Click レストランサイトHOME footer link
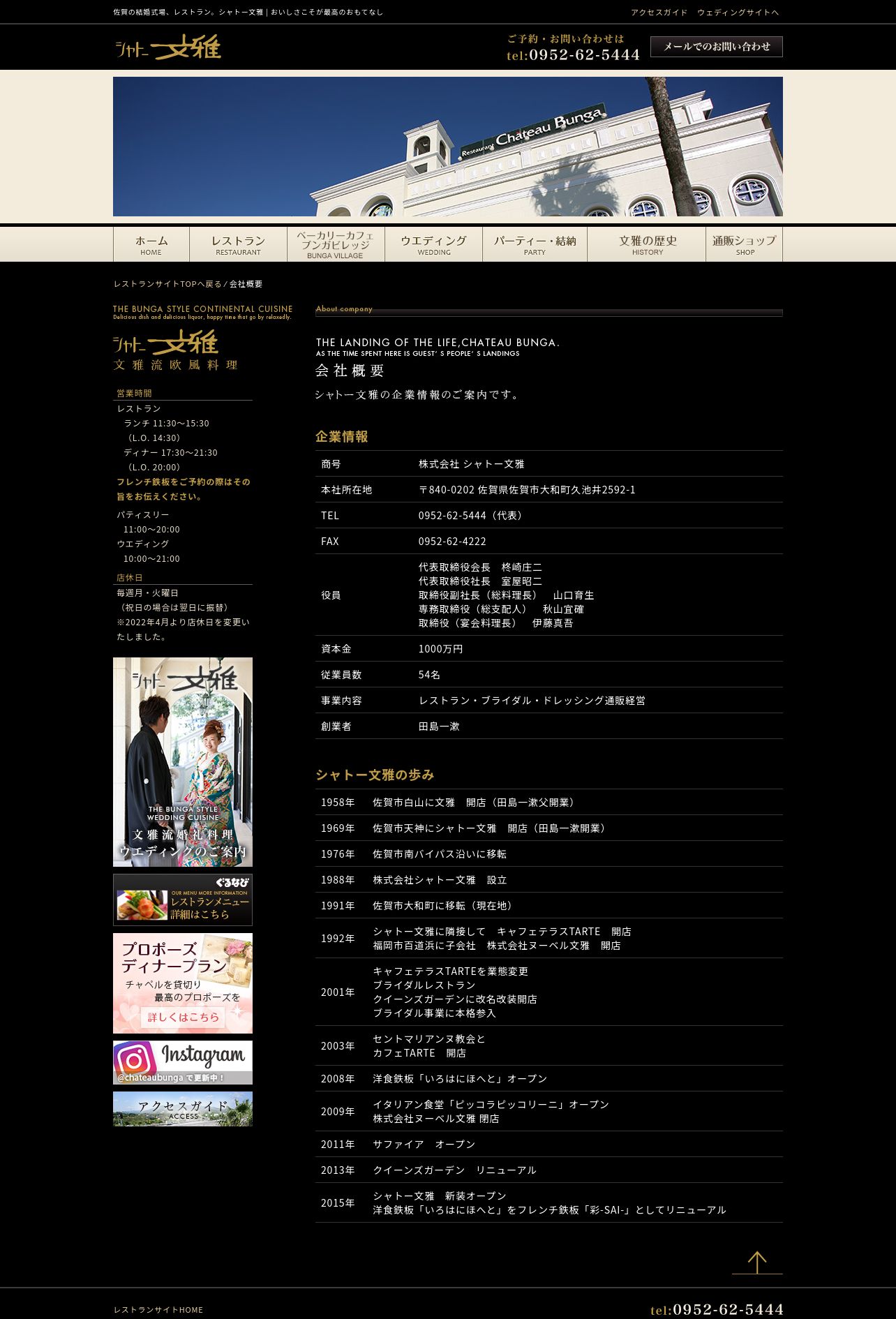 (158, 1310)
